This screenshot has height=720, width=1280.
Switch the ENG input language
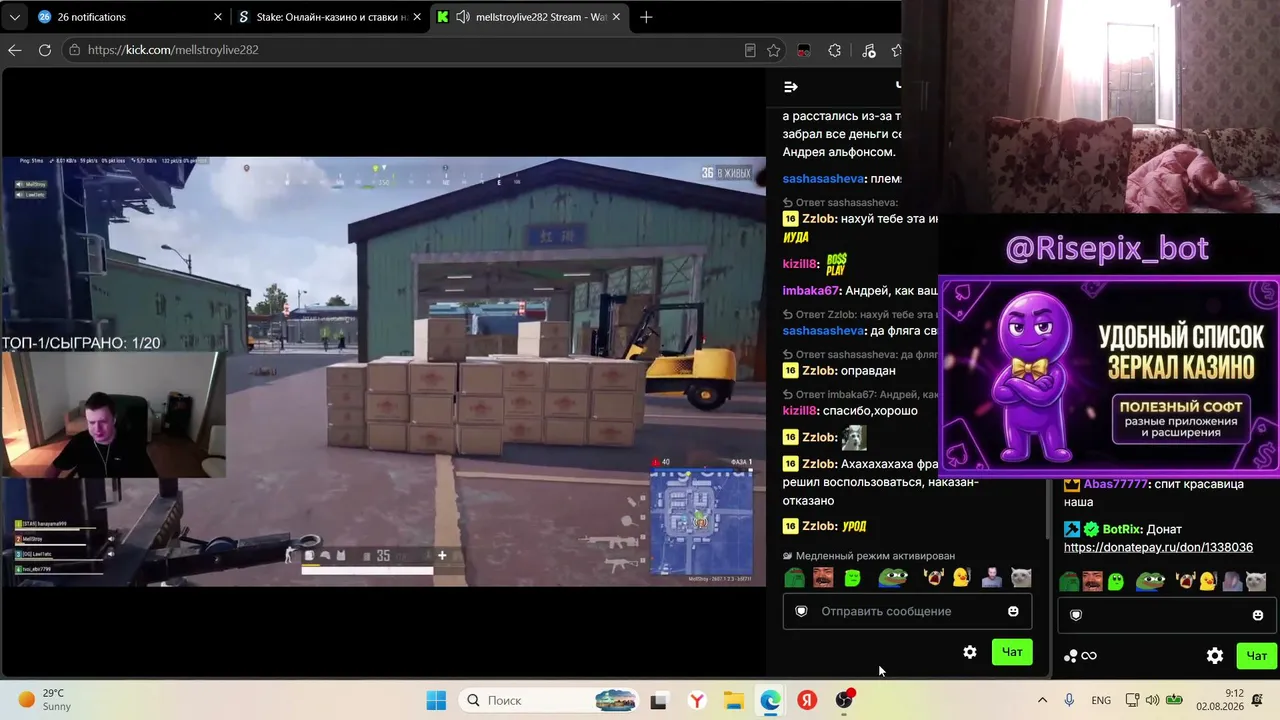coord(1100,700)
